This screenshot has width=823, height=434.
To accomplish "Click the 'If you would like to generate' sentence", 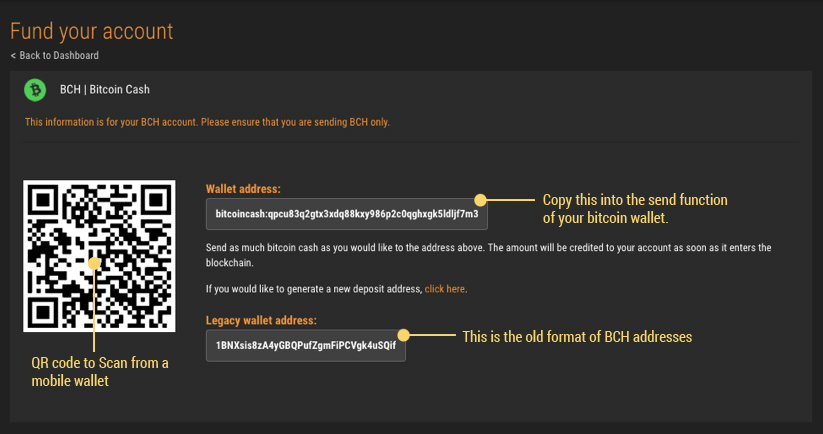I will 336,289.
